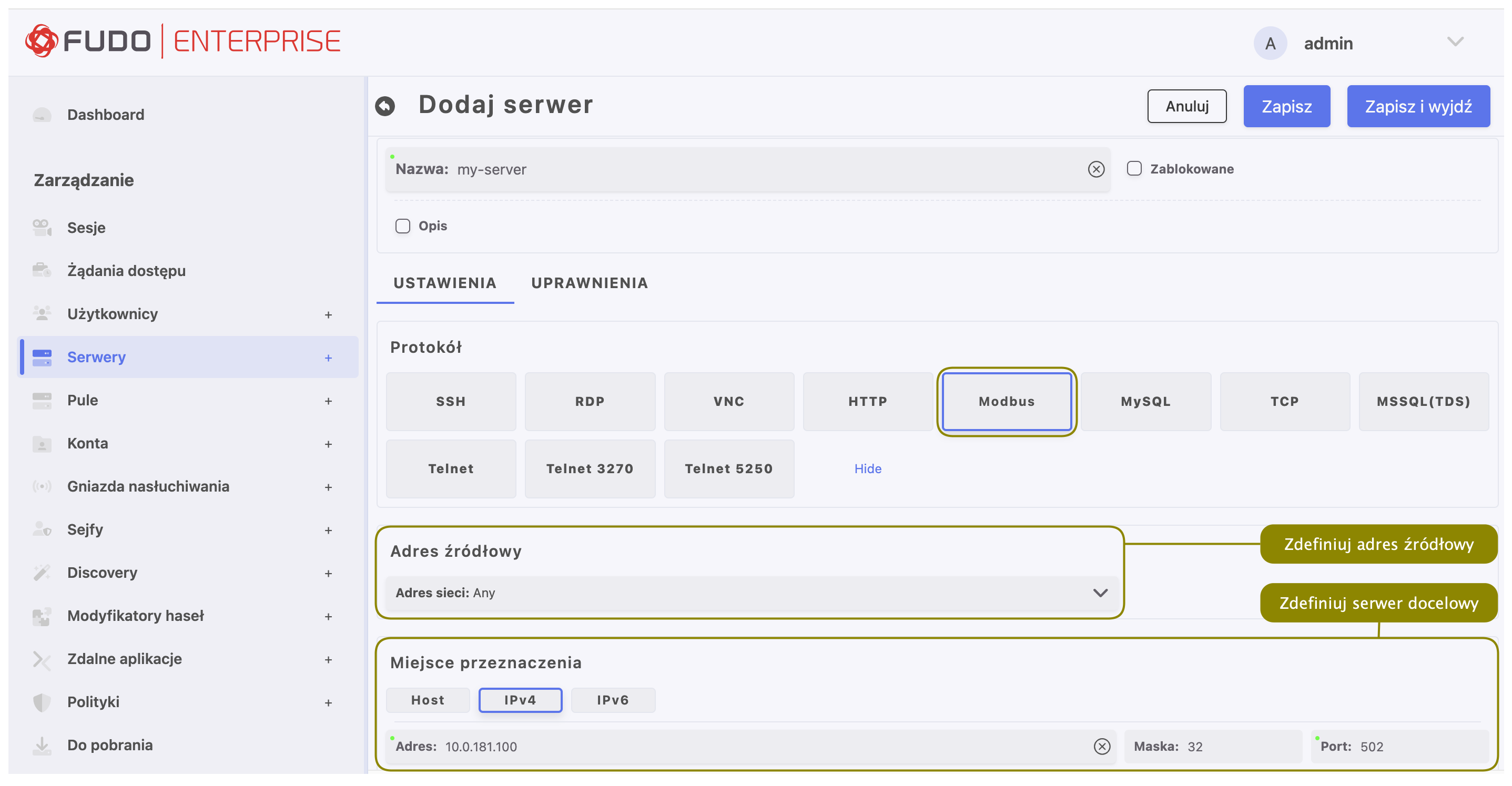Click the back arrow icon beside Dodaj serwer
The height and width of the screenshot is (786, 1512).
pyautogui.click(x=385, y=106)
